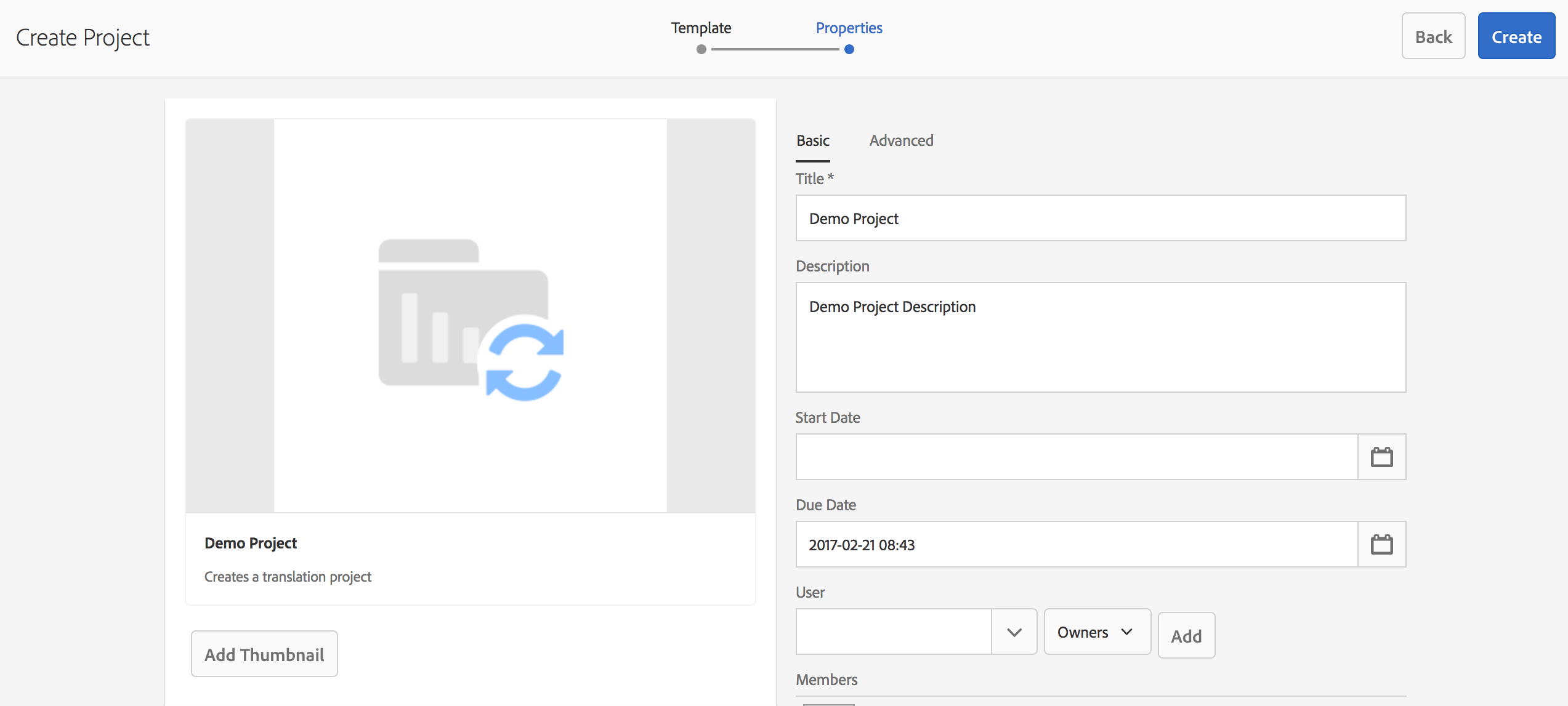Open the Start Date calendar picker
The height and width of the screenshot is (706, 1568).
[1381, 457]
